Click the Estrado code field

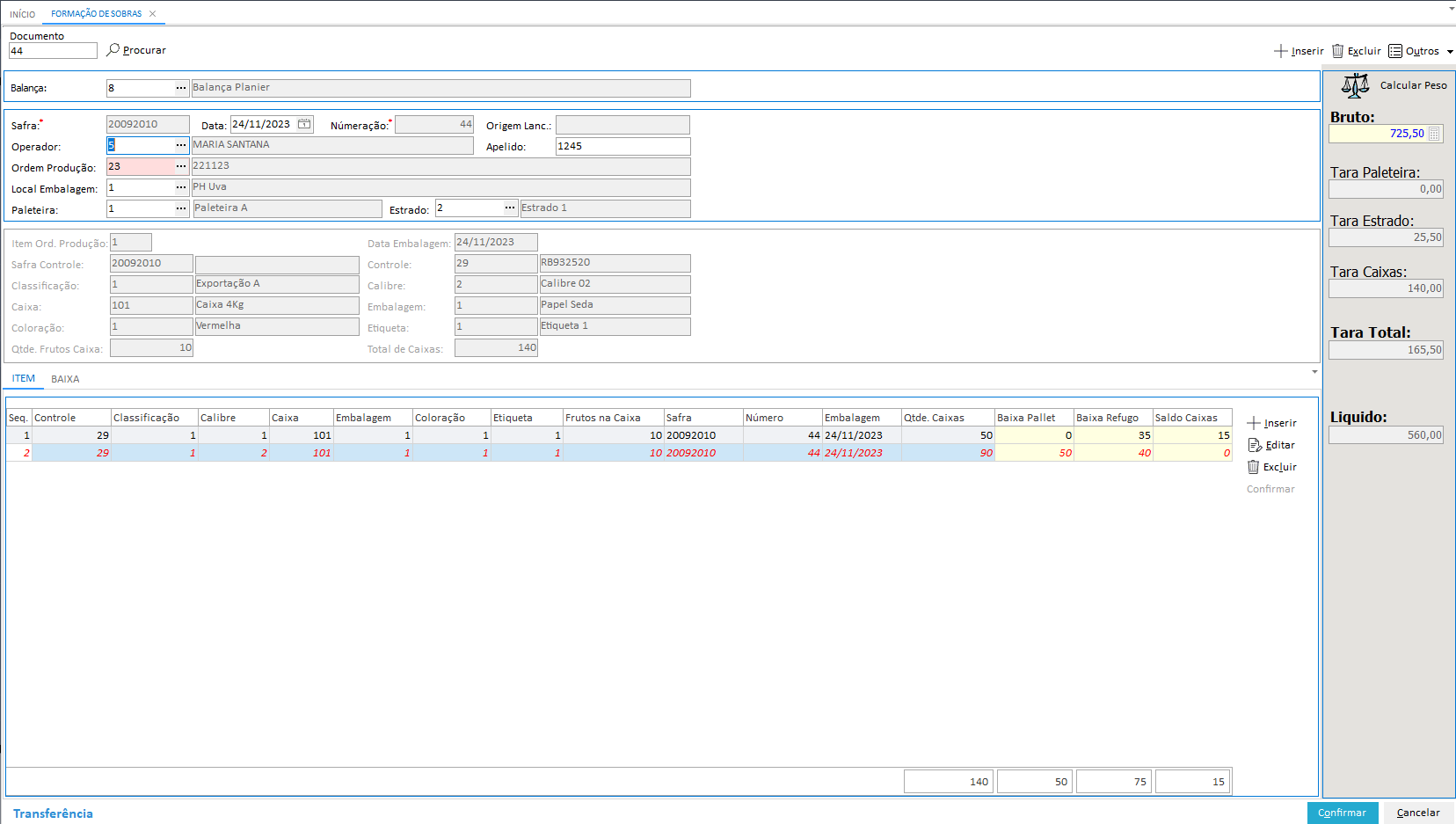469,208
